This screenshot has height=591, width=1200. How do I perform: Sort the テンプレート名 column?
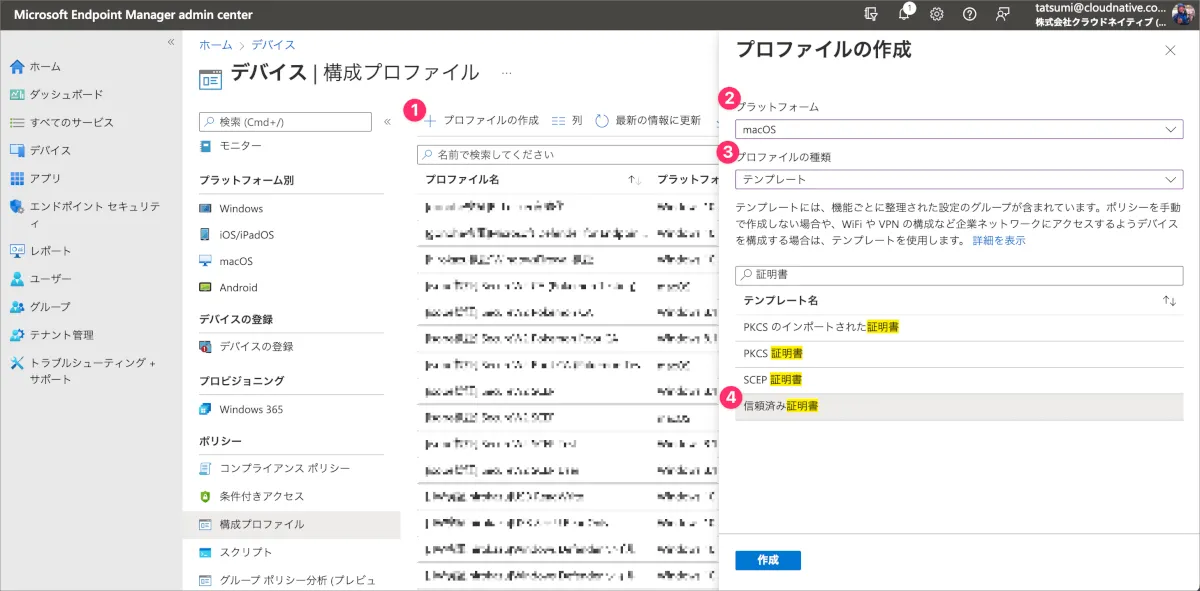coord(1169,301)
